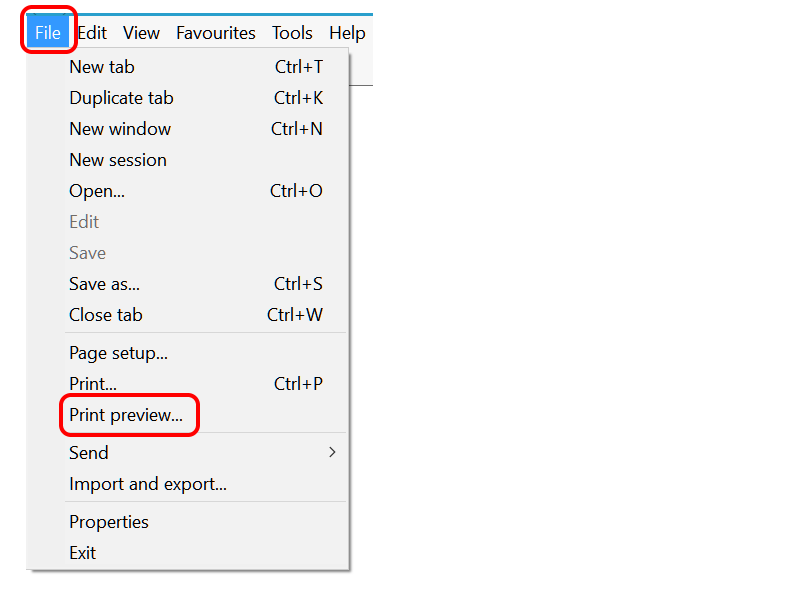Viewport: 800px width, 600px height.
Task: Select New tab from the File menu
Action: point(102,66)
